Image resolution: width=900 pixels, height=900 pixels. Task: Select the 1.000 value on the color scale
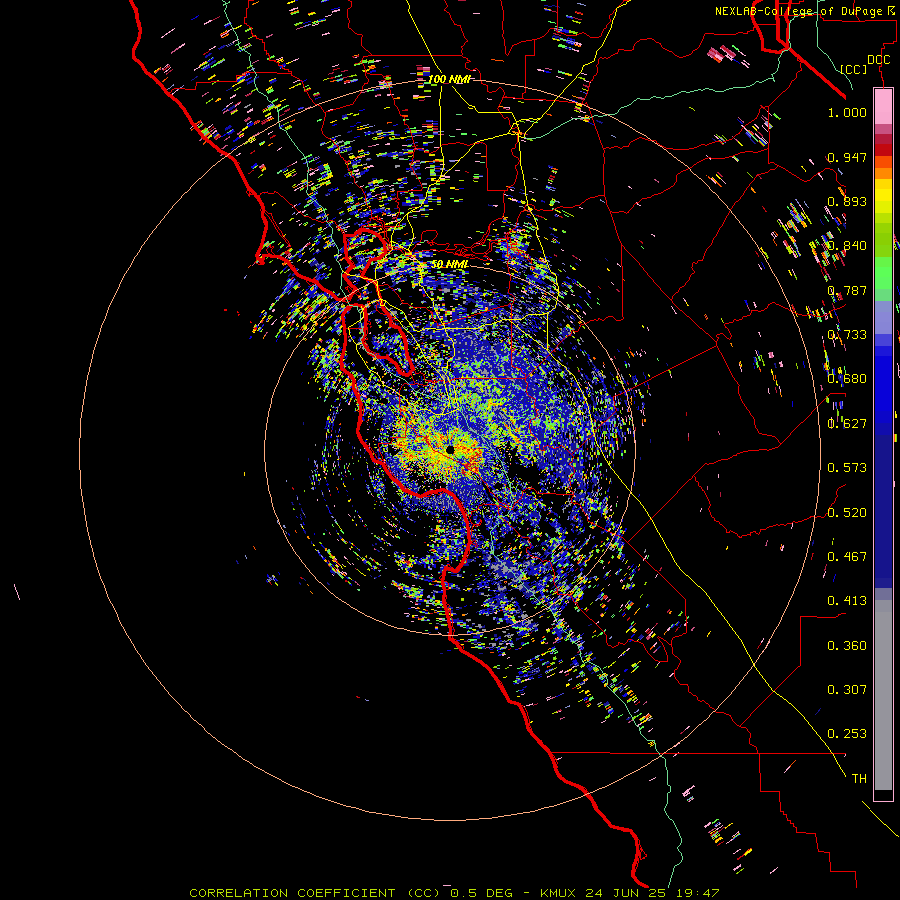(x=847, y=112)
